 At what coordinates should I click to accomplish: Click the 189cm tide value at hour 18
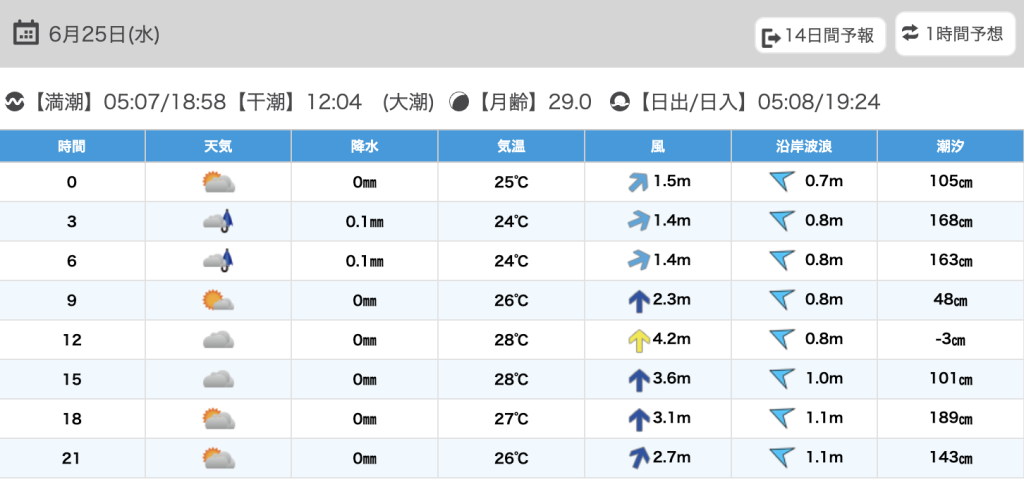[950, 419]
